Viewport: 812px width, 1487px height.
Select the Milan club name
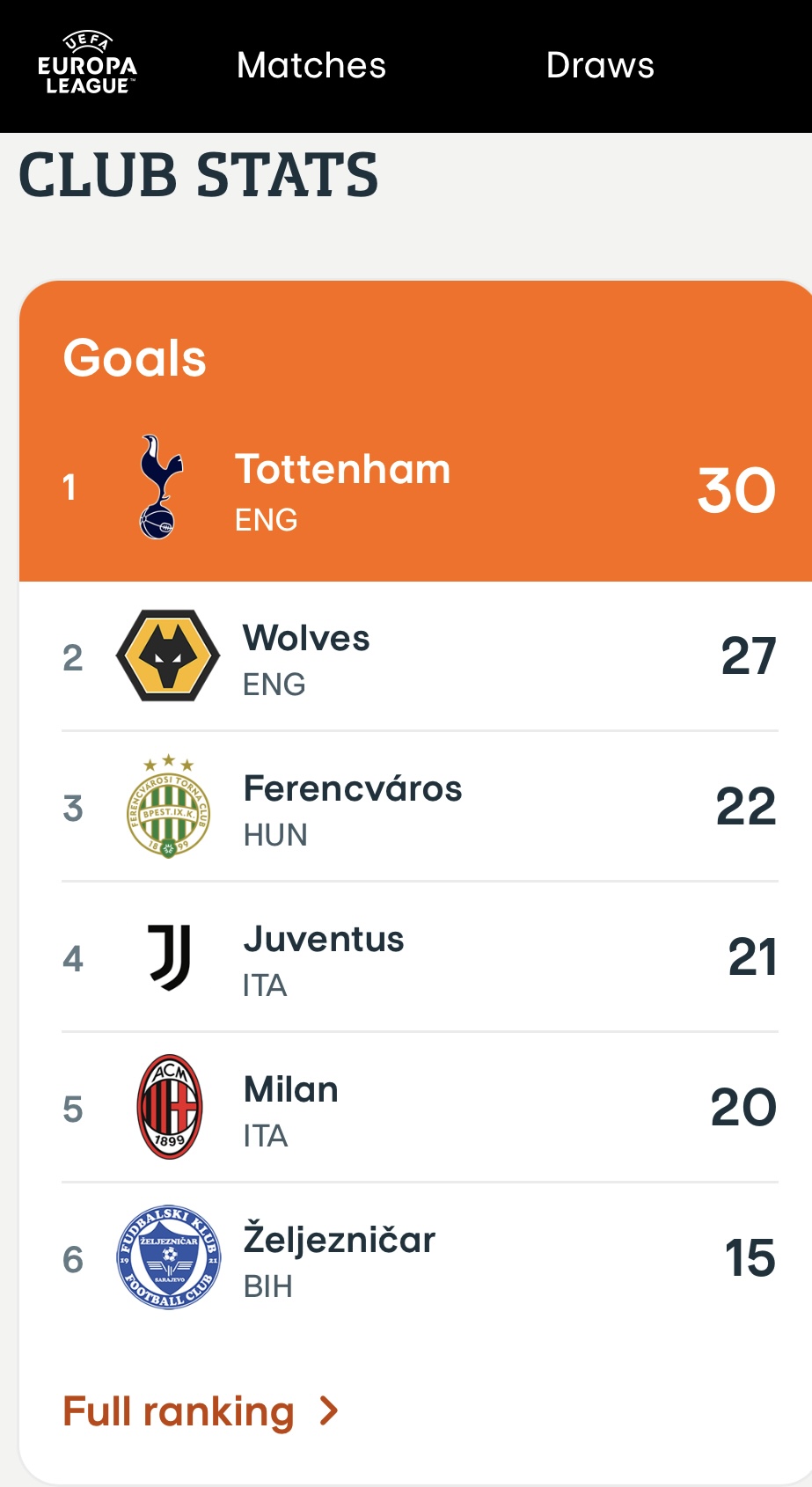(291, 1089)
